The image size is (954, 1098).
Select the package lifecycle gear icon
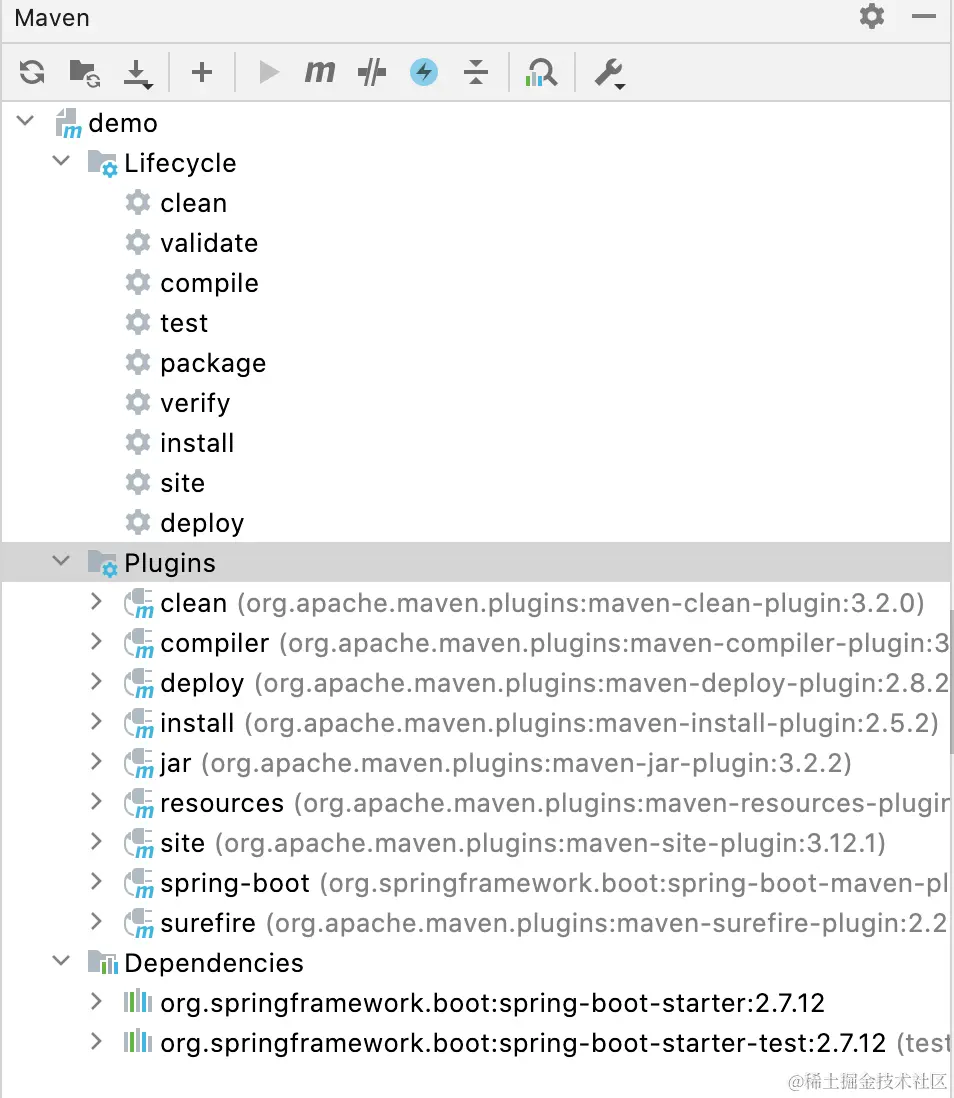138,362
